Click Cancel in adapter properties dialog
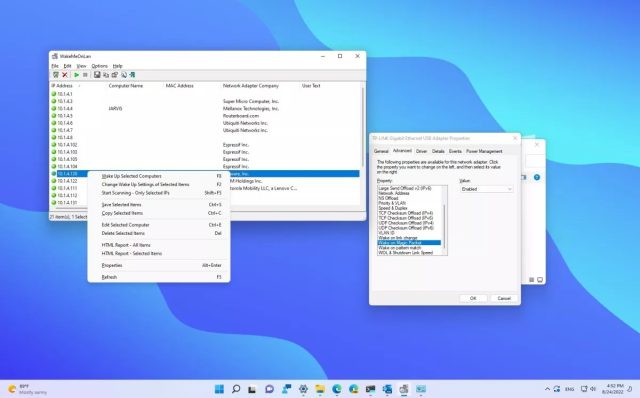The image size is (640, 398). (x=504, y=298)
